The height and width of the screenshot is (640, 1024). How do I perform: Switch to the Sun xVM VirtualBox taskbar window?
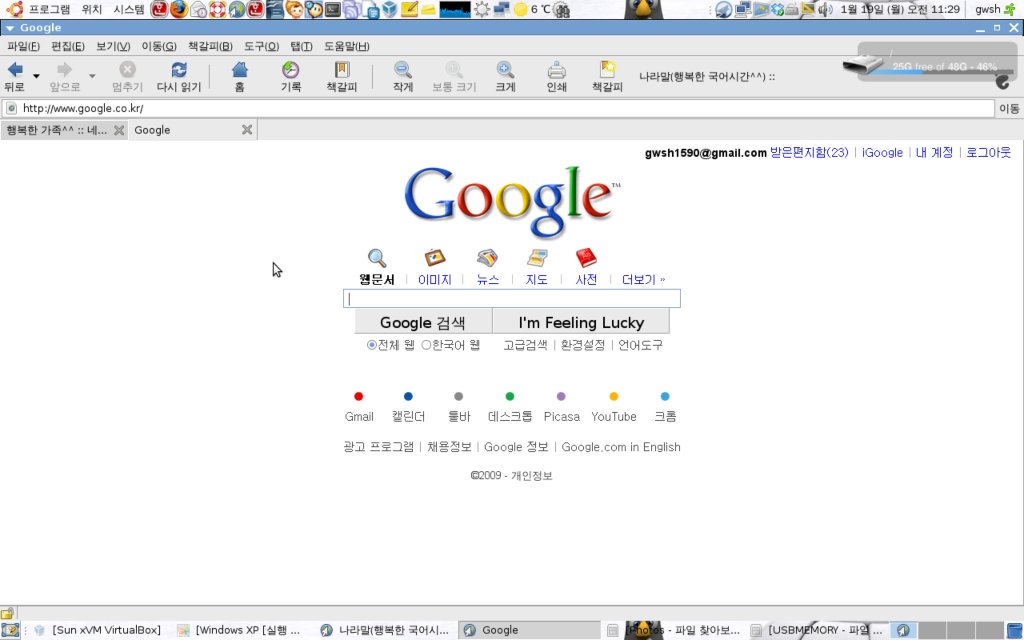pos(98,630)
